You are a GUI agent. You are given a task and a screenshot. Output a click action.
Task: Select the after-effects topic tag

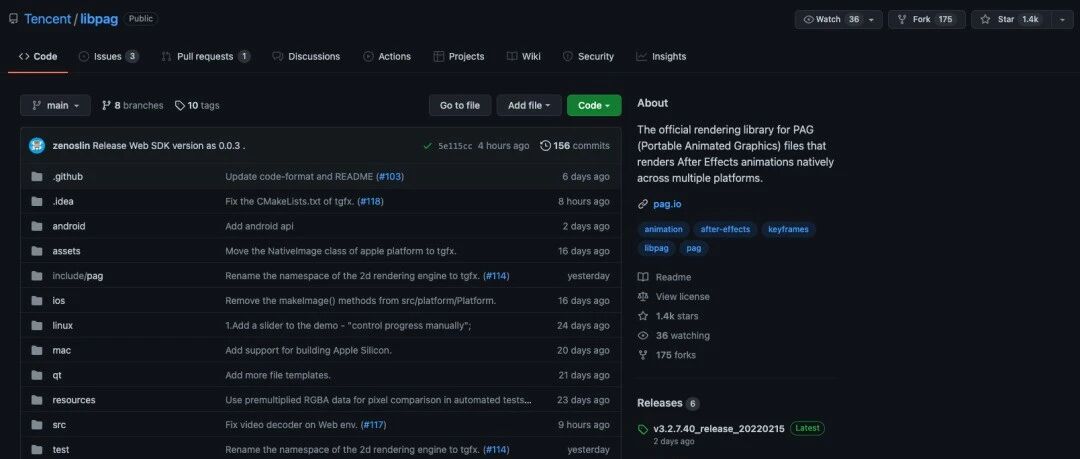pyautogui.click(x=725, y=229)
